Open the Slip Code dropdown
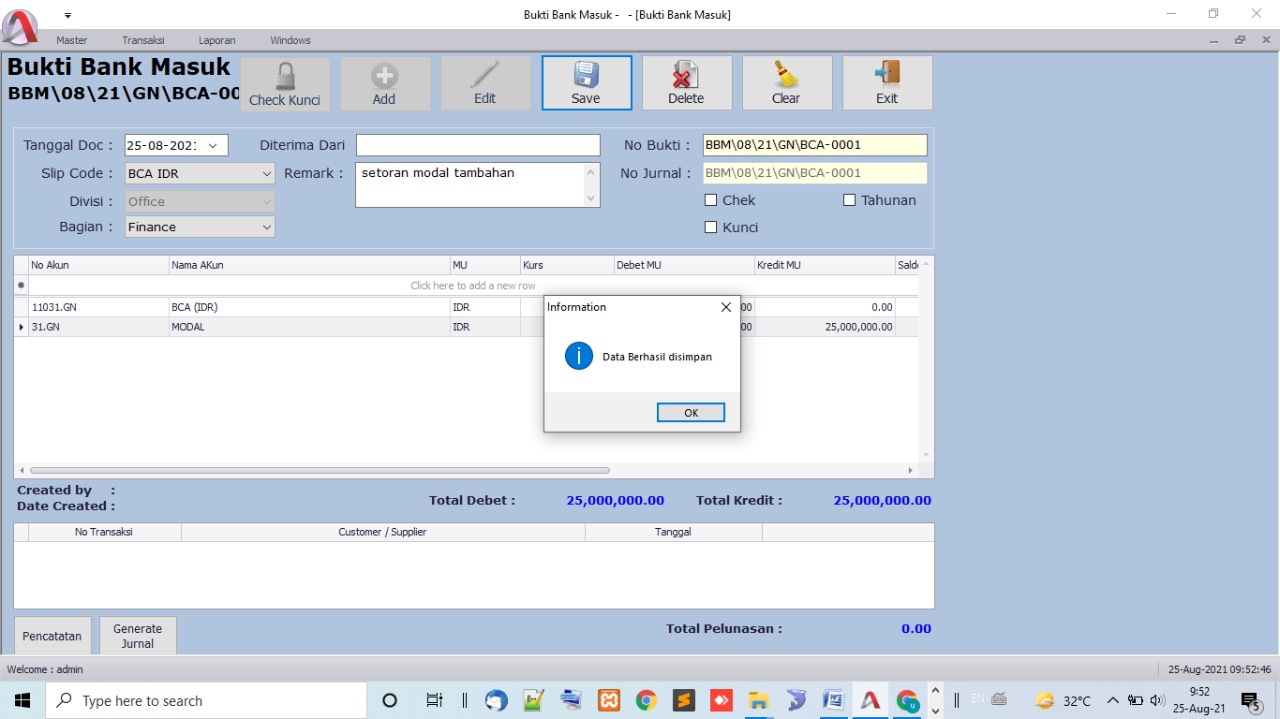The width and height of the screenshot is (1280, 719). 267,173
